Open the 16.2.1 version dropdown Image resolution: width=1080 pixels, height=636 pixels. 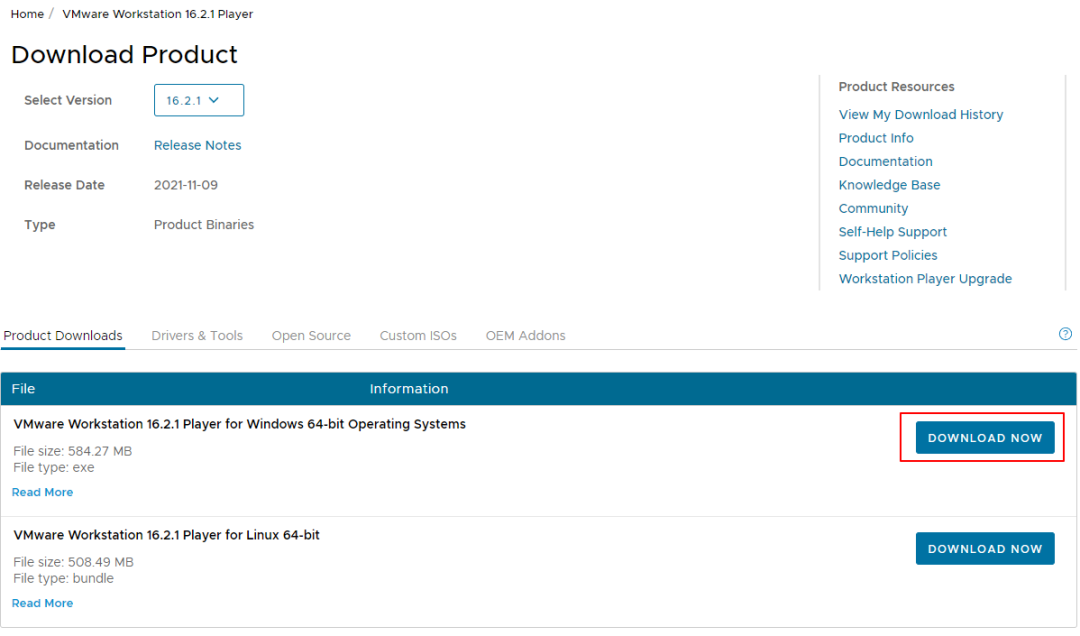(198, 101)
